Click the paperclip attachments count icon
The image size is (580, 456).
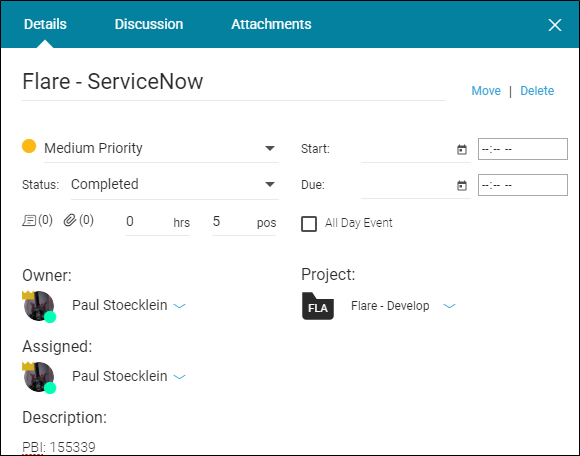click(70, 220)
